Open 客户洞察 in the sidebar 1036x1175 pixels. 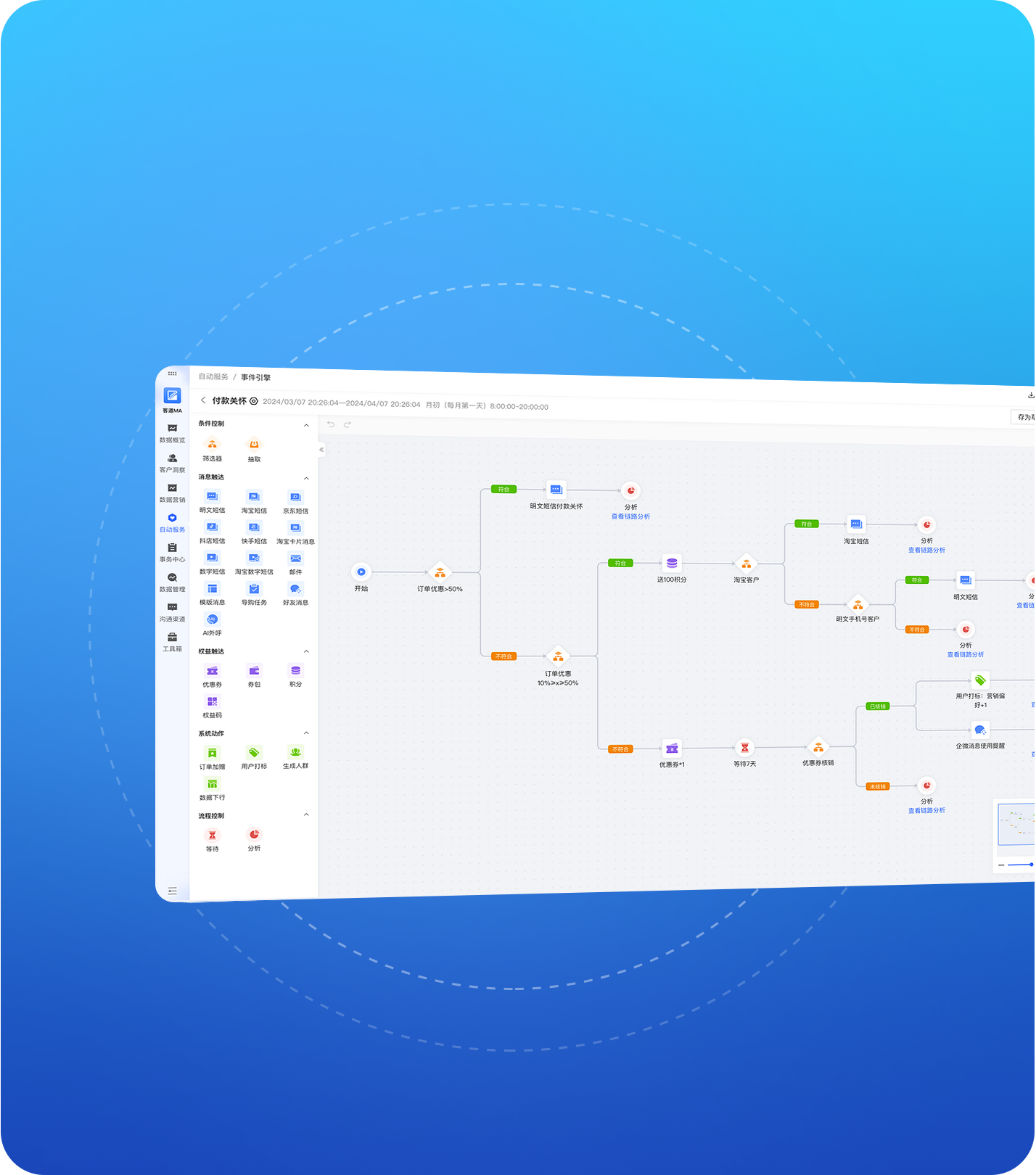172,463
